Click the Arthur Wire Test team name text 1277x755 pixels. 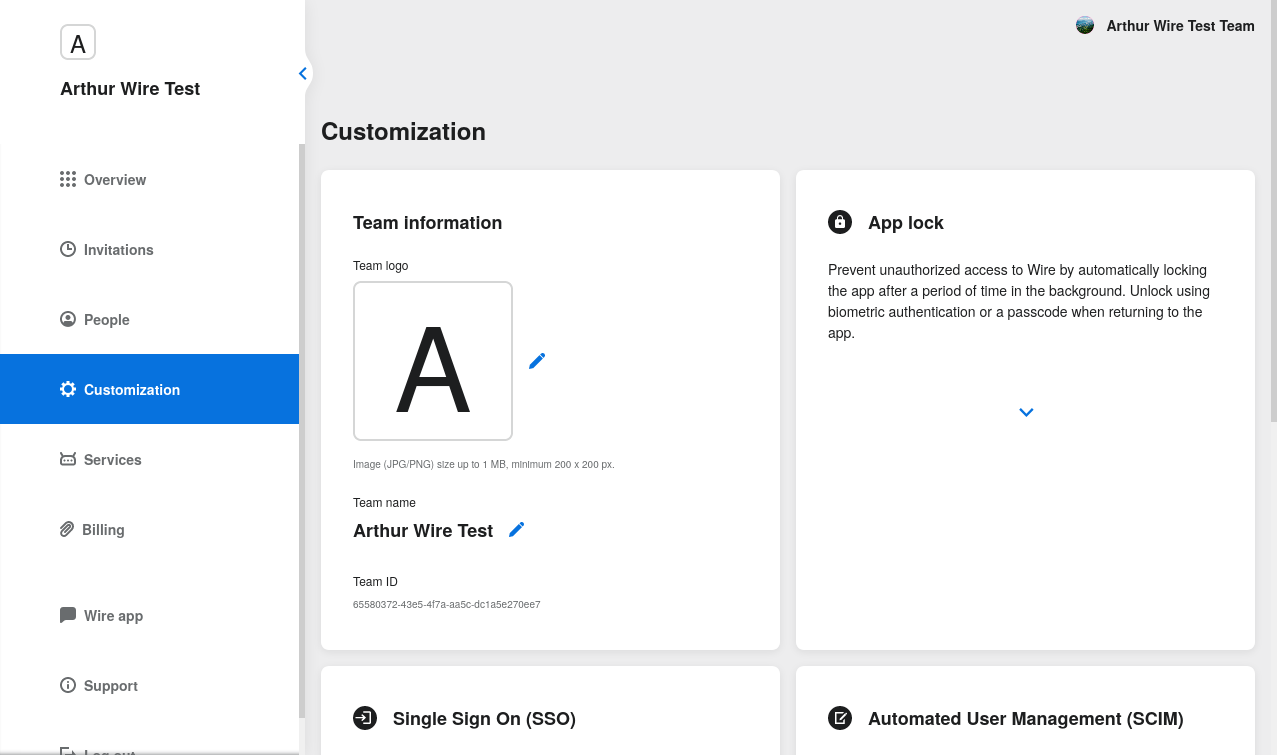click(423, 531)
